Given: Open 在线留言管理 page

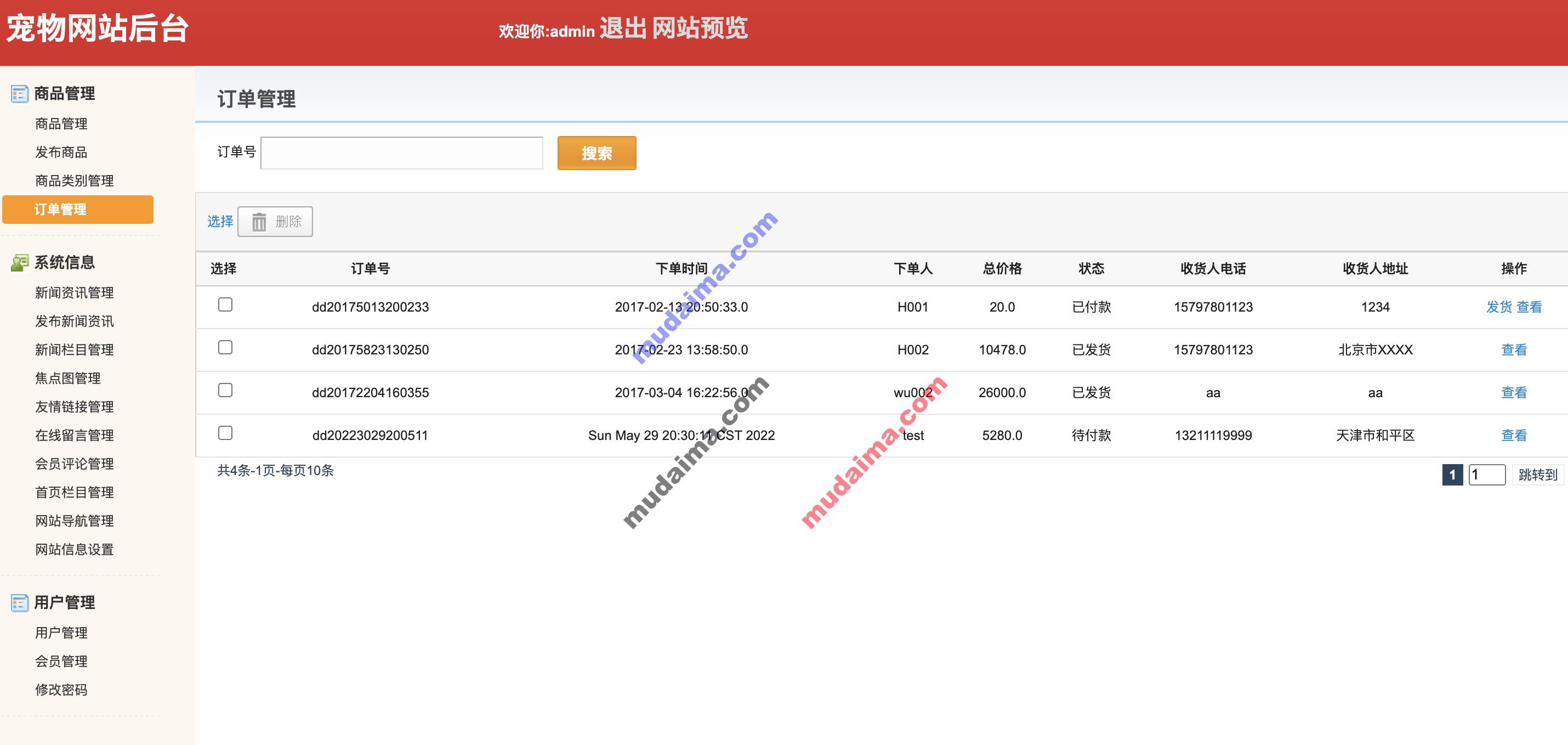Looking at the screenshot, I should tap(74, 436).
